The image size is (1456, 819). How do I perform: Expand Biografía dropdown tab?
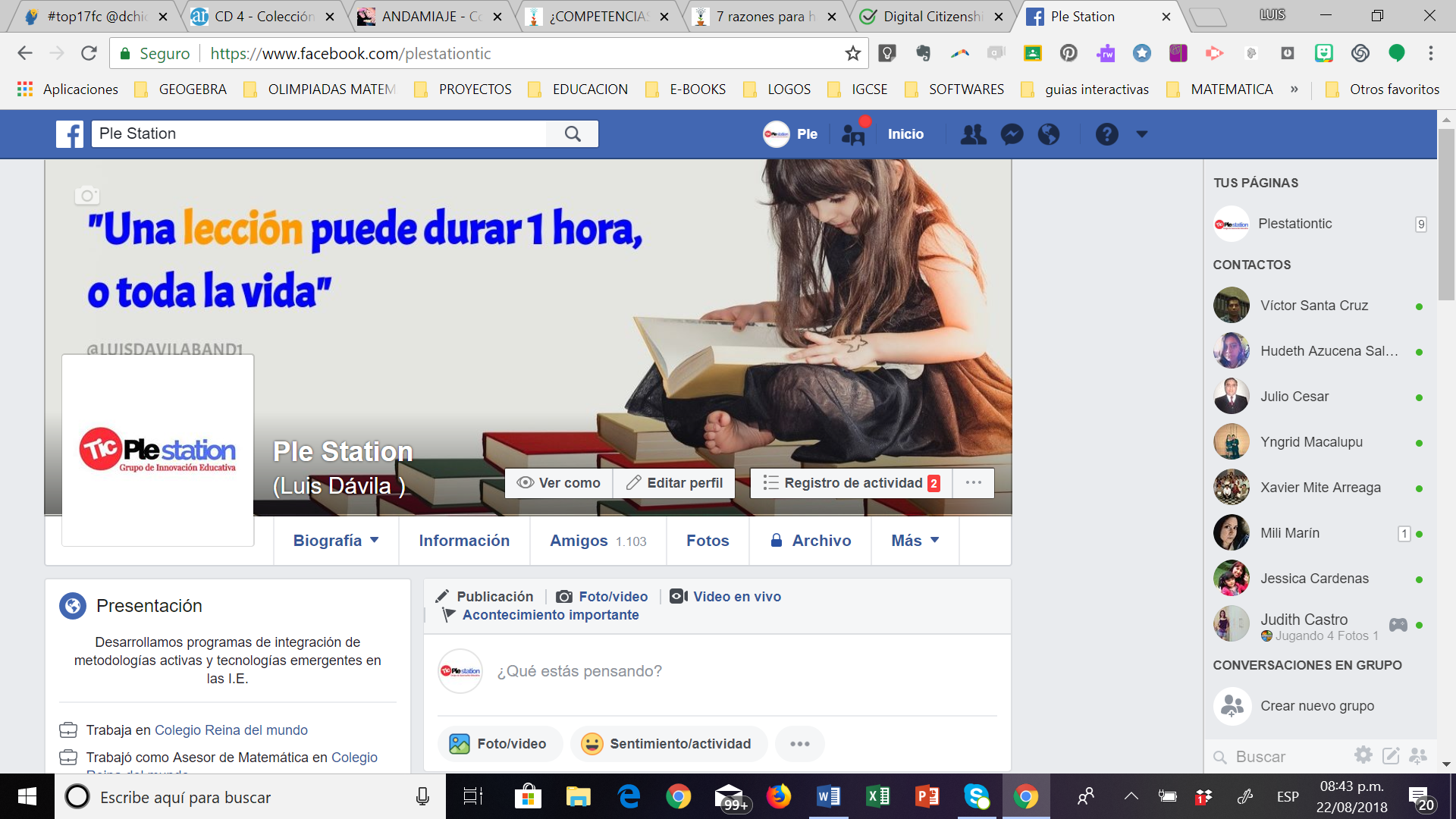click(336, 541)
